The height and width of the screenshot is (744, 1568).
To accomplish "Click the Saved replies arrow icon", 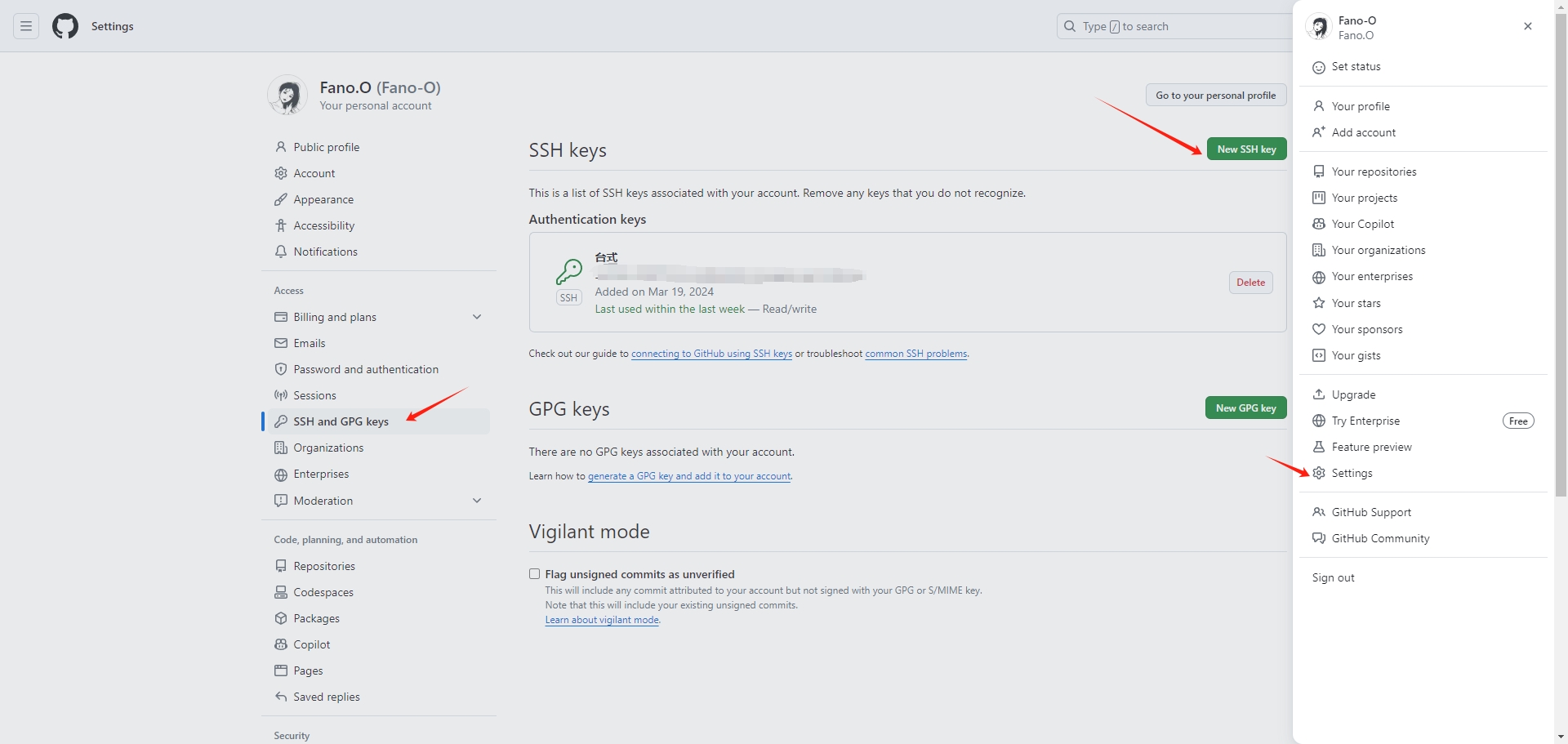I will 281,697.
